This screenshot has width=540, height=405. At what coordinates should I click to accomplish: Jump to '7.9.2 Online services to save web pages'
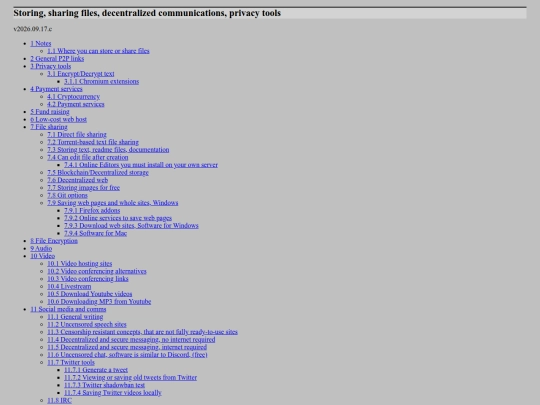coord(118,218)
